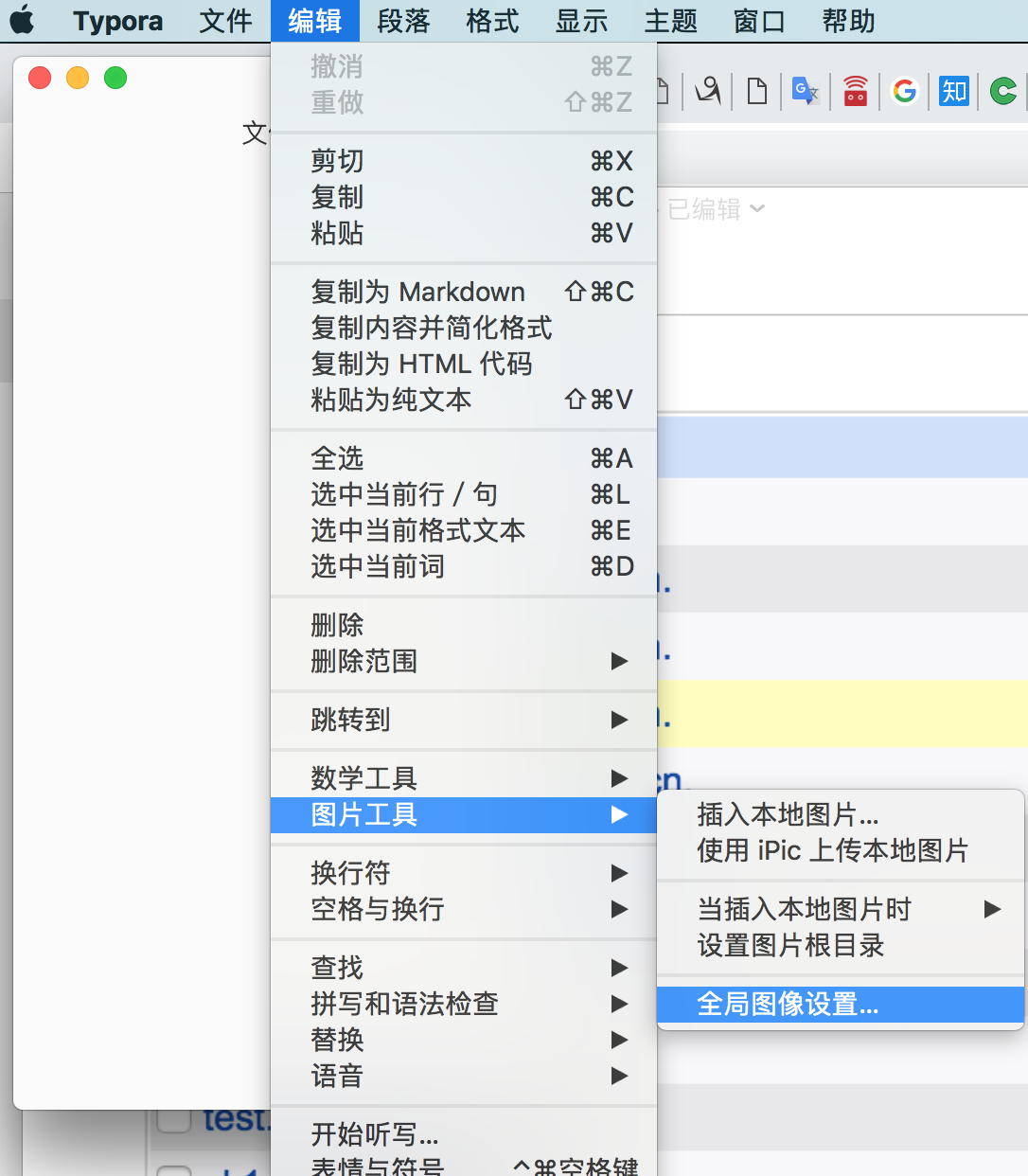Select 全局图像设置… in submenu
Screen dimensions: 1028x1176
(841, 1004)
